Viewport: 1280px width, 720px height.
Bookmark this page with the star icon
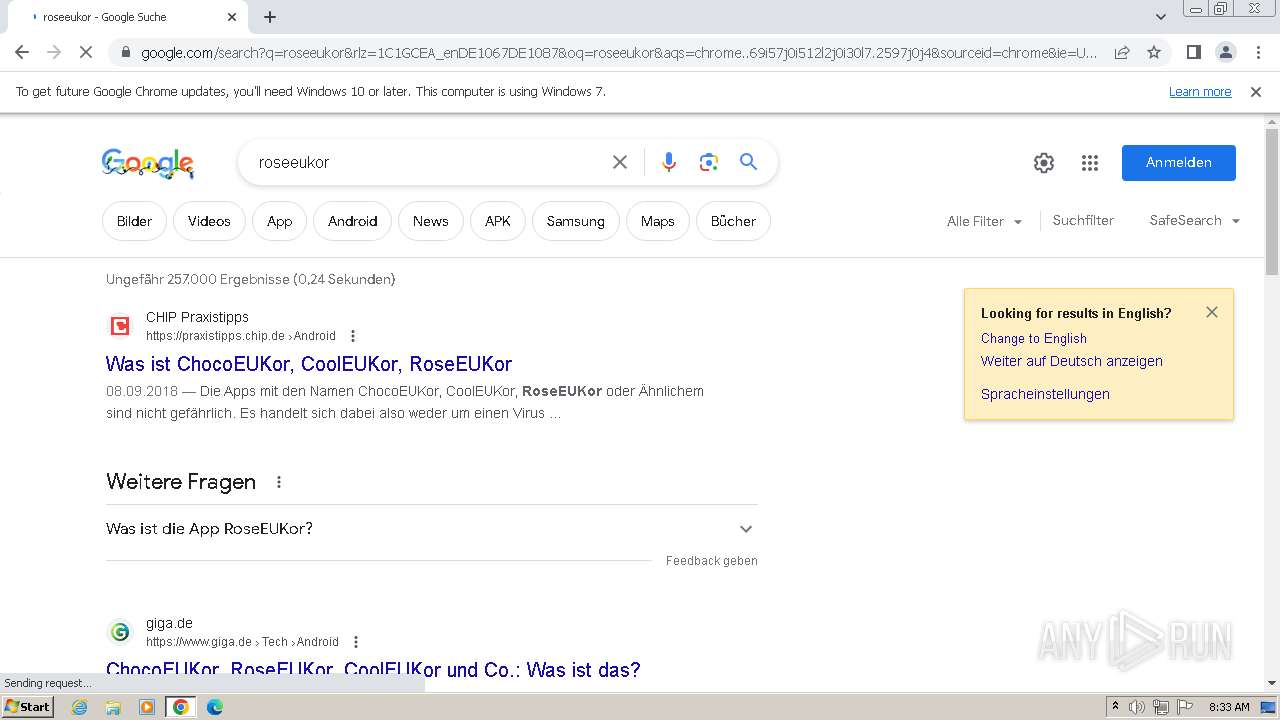[1154, 52]
